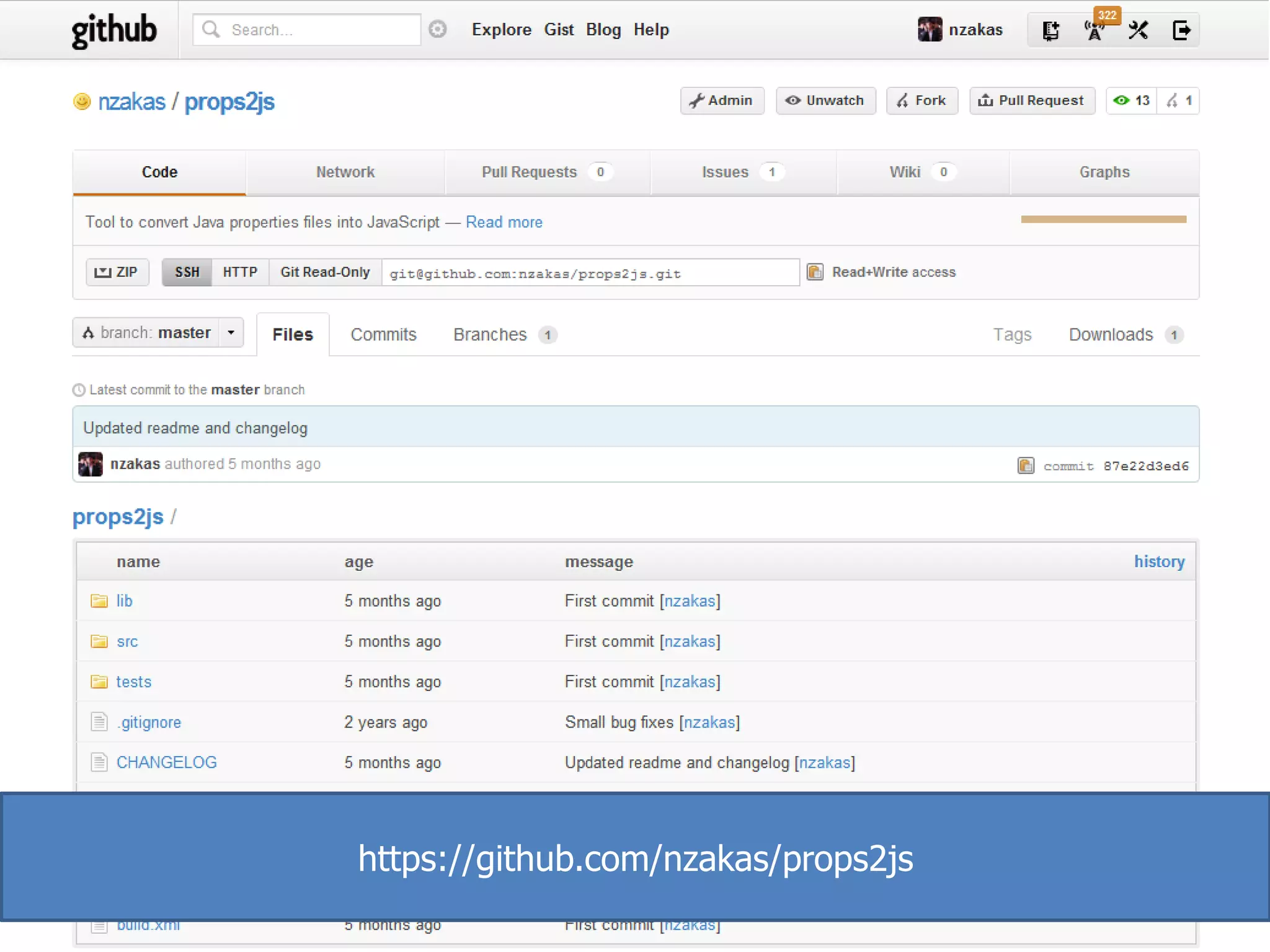Focus the Search input field
Viewport: 1270px width, 952px height.
point(306,29)
